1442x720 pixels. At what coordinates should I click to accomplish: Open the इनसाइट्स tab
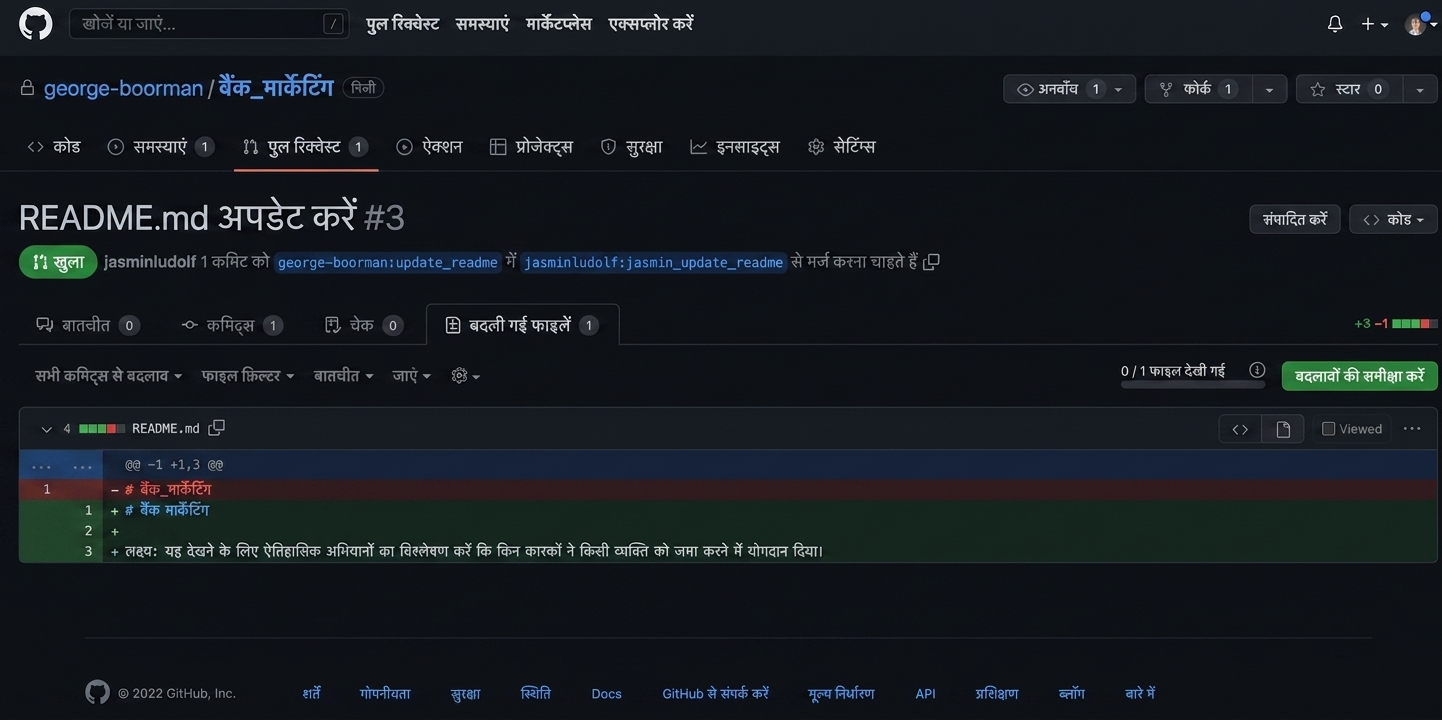pyautogui.click(x=734, y=146)
